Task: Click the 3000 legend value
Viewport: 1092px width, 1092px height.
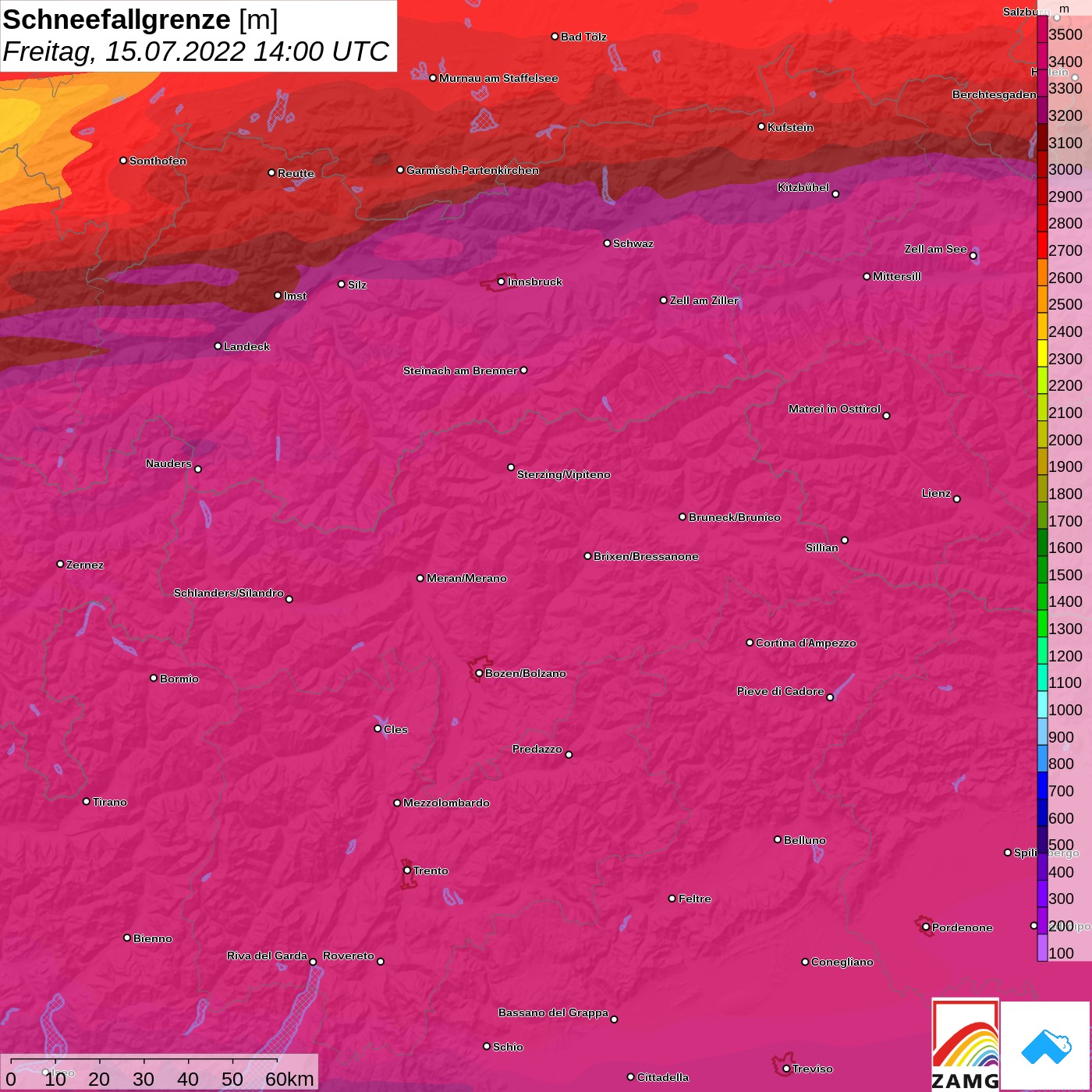Action: pyautogui.click(x=1065, y=169)
